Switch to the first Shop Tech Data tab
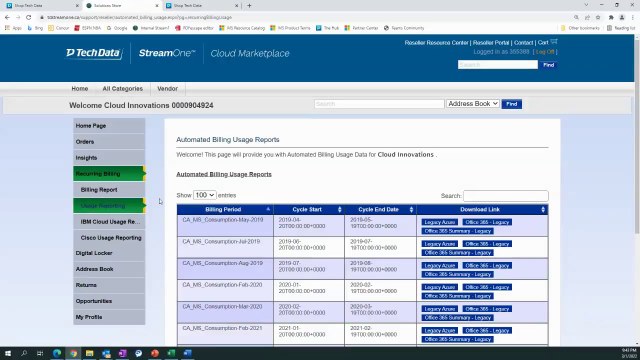This screenshot has width=640, height=360. (x=41, y=6)
